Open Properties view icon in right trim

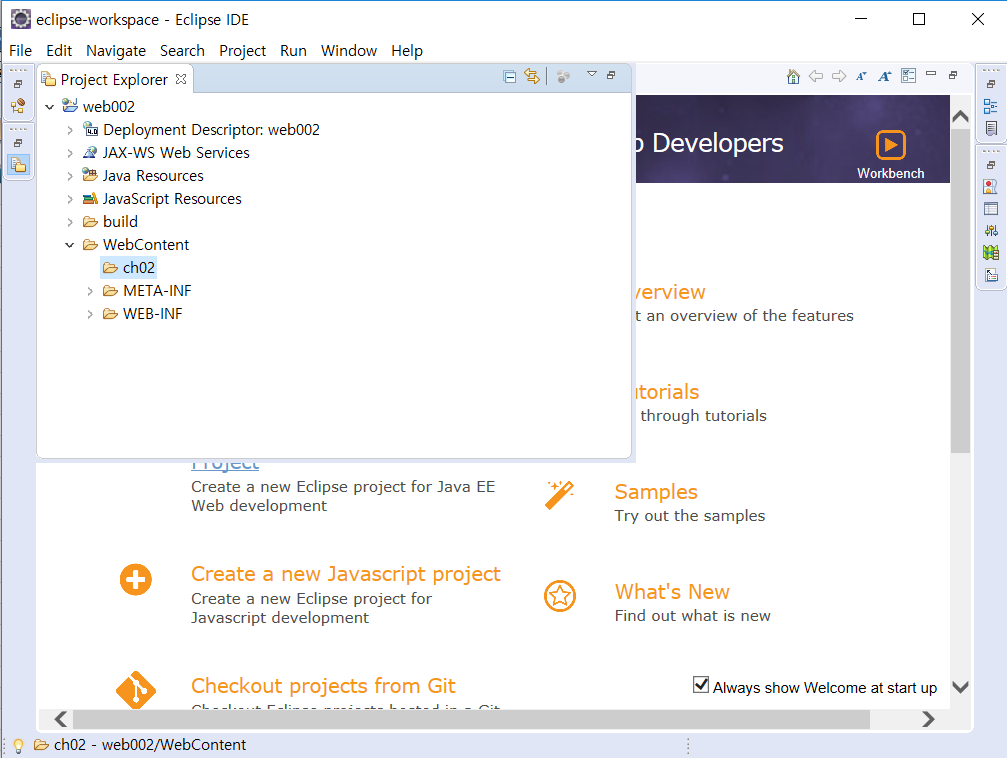click(x=991, y=209)
